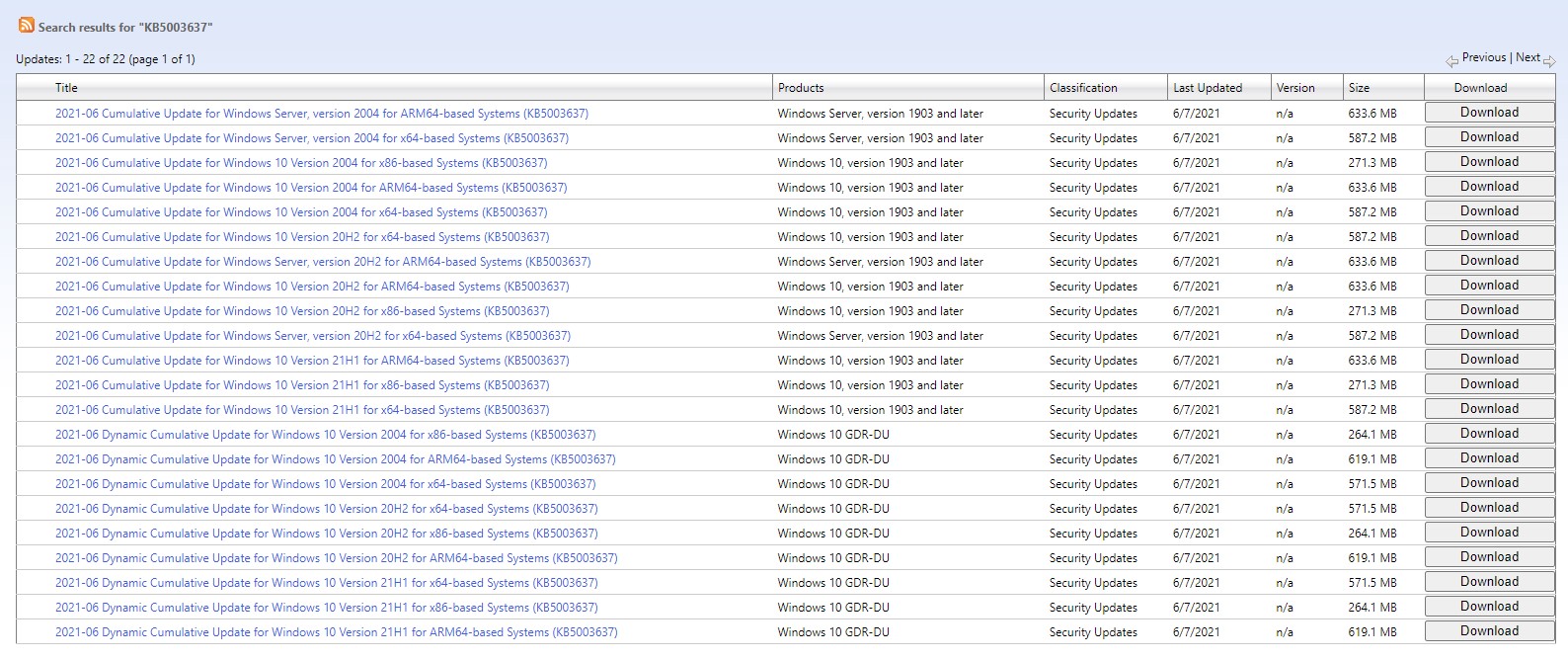This screenshot has width=1568, height=659.
Task: Open Dynamic Cumulative Update 21H1 ARM64 link
Action: coord(337,632)
